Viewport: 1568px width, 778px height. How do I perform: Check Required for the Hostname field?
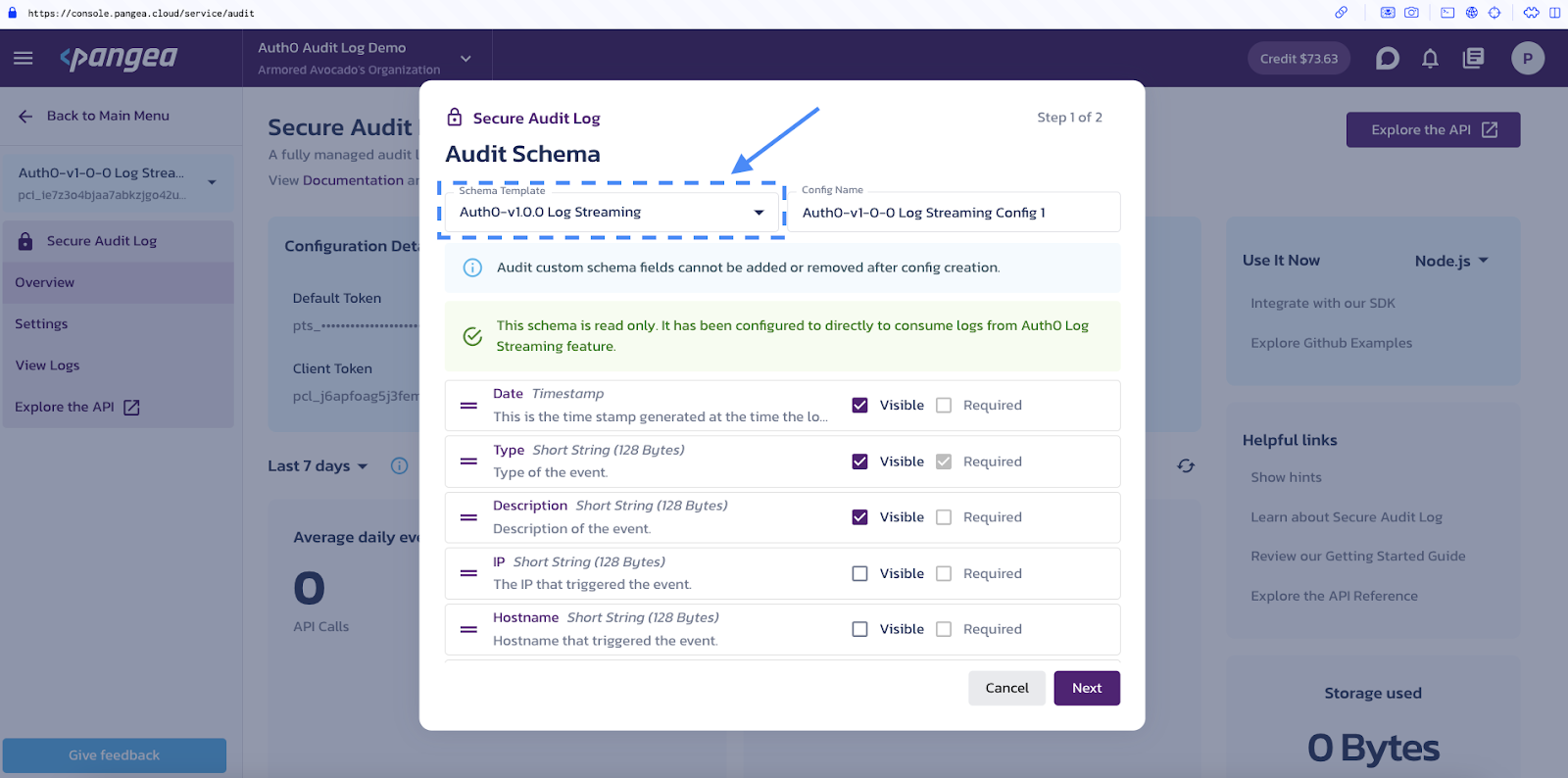(944, 629)
